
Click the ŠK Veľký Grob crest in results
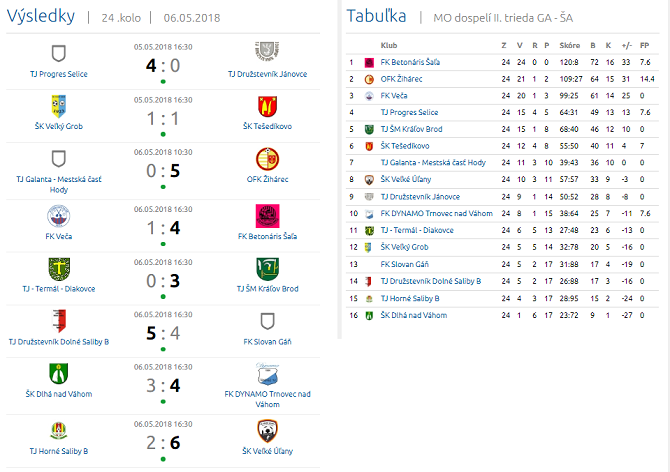click(59, 105)
